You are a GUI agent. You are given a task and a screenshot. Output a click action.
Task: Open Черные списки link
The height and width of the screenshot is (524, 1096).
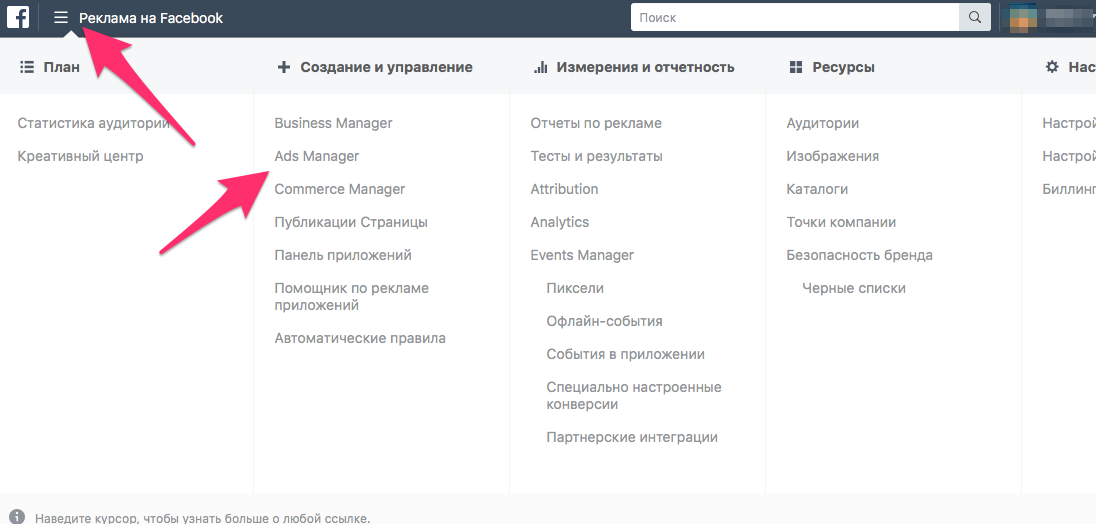854,288
